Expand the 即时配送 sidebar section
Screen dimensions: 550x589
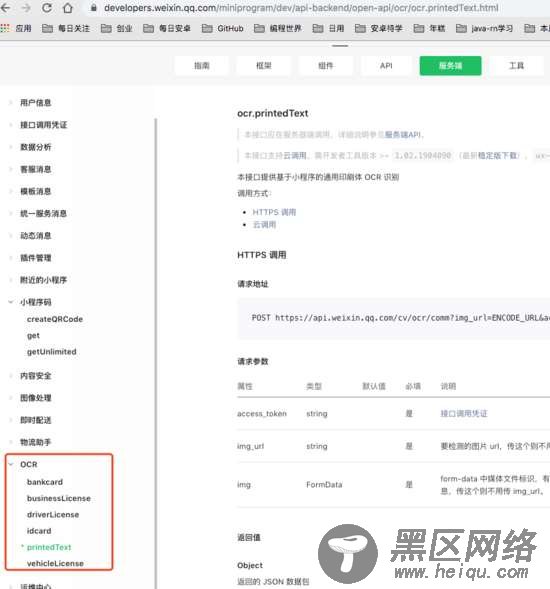[x=35, y=420]
